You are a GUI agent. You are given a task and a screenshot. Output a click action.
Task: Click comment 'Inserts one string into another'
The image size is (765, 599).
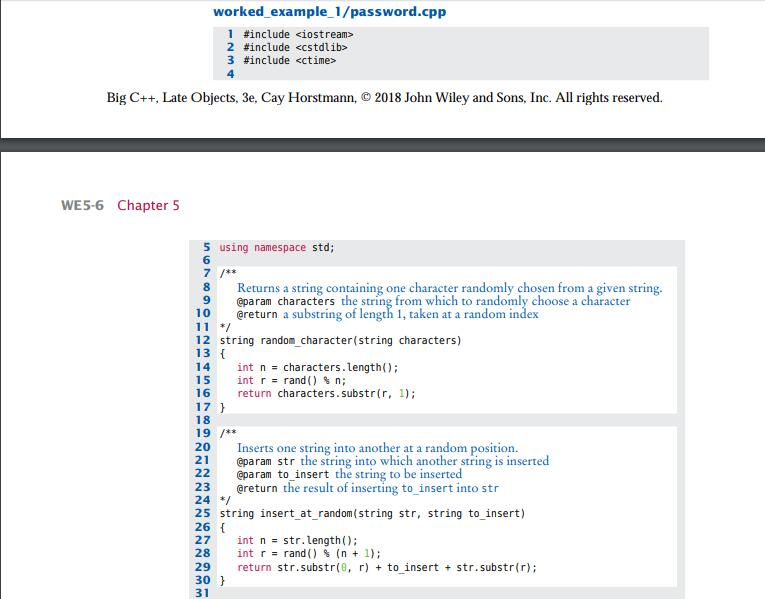pyautogui.click(x=378, y=448)
